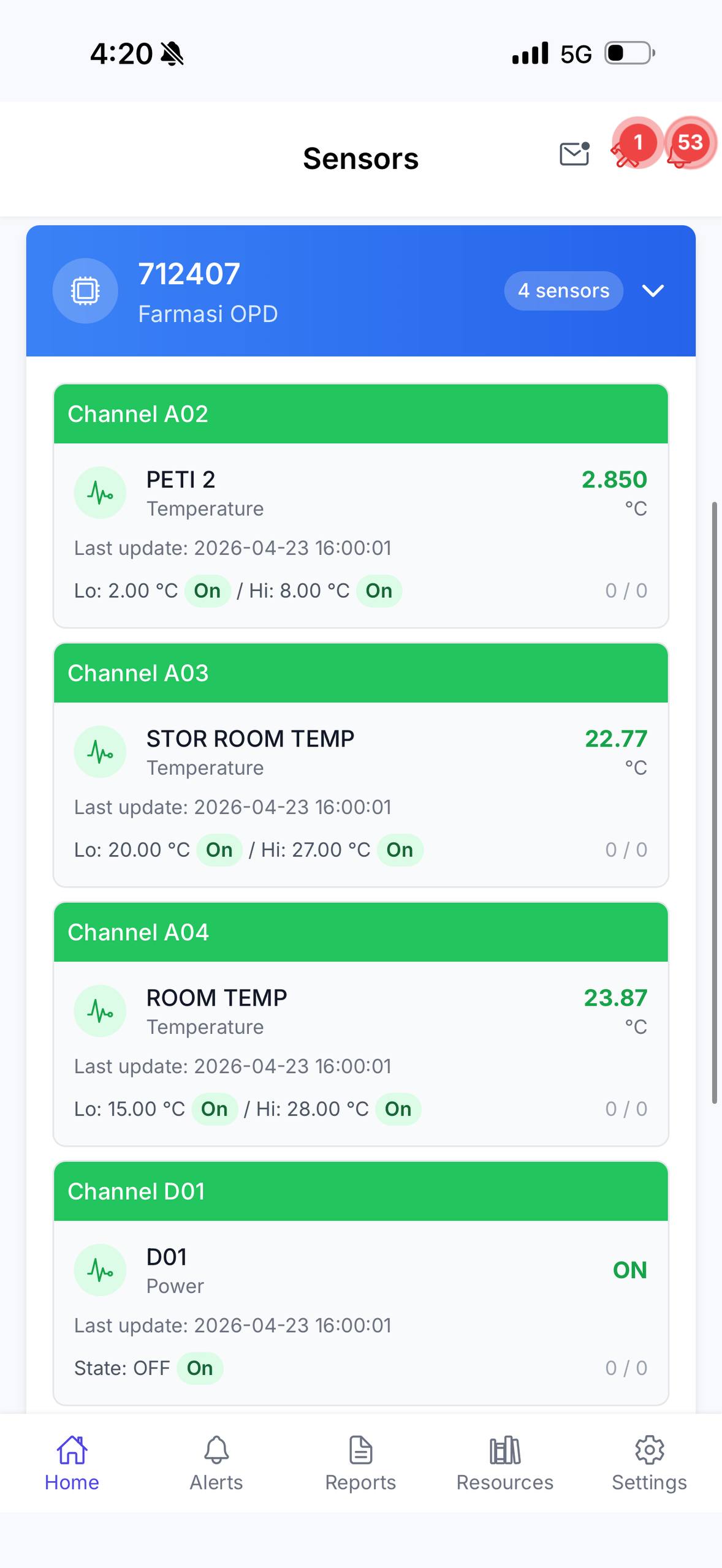Open the Reports tab

click(x=360, y=1463)
